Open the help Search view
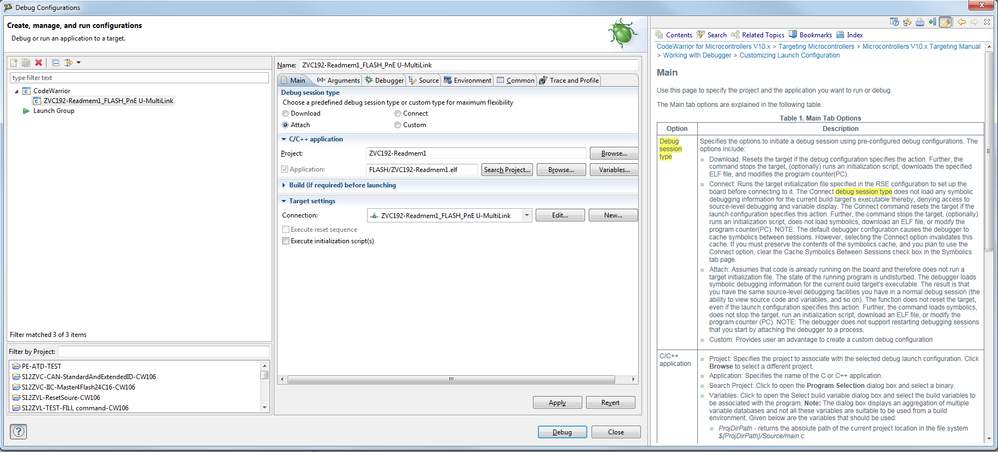 click(x=712, y=35)
